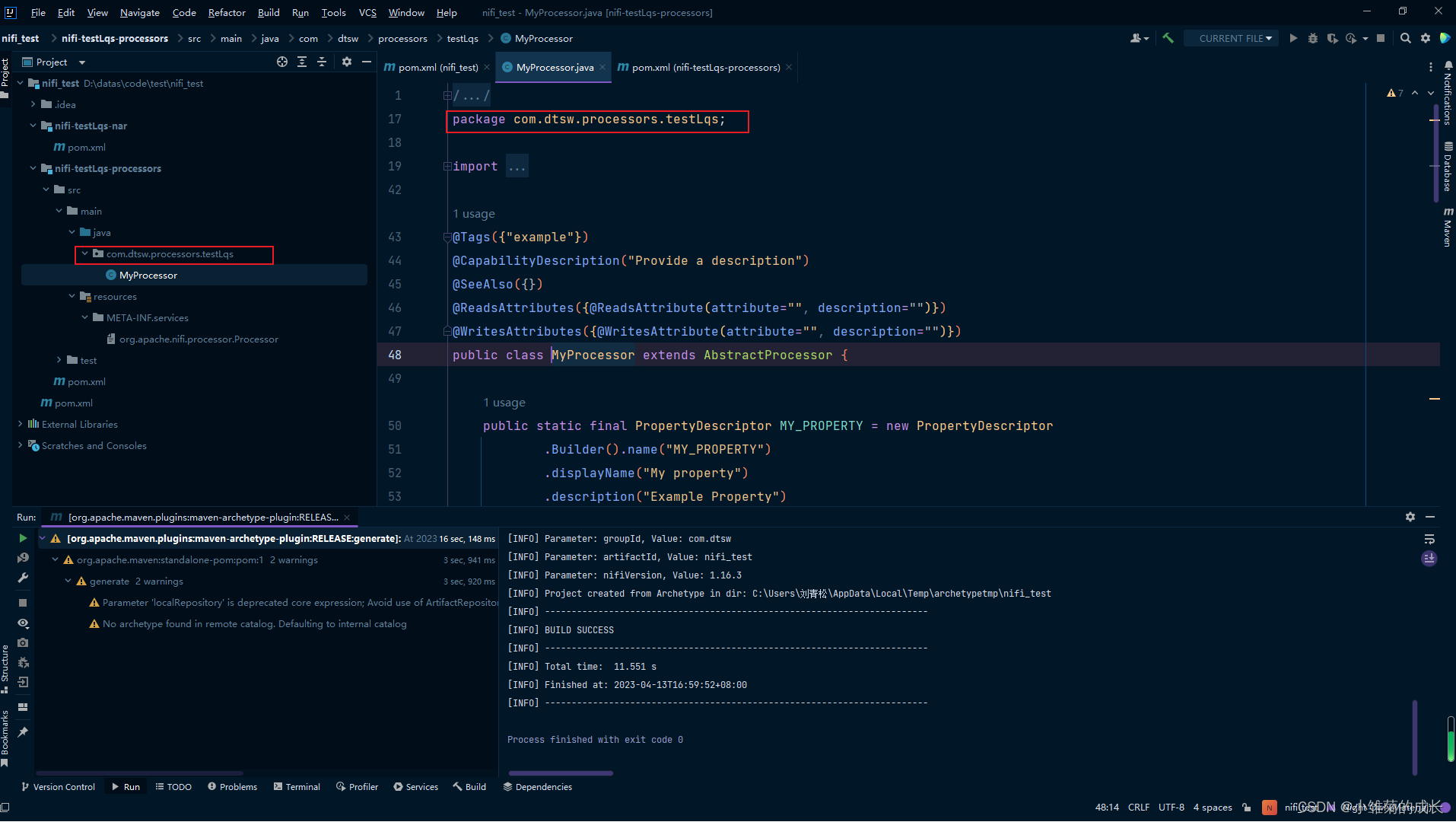Open the Notifications side panel
1456x822 pixels.
pyautogui.click(x=1448, y=93)
